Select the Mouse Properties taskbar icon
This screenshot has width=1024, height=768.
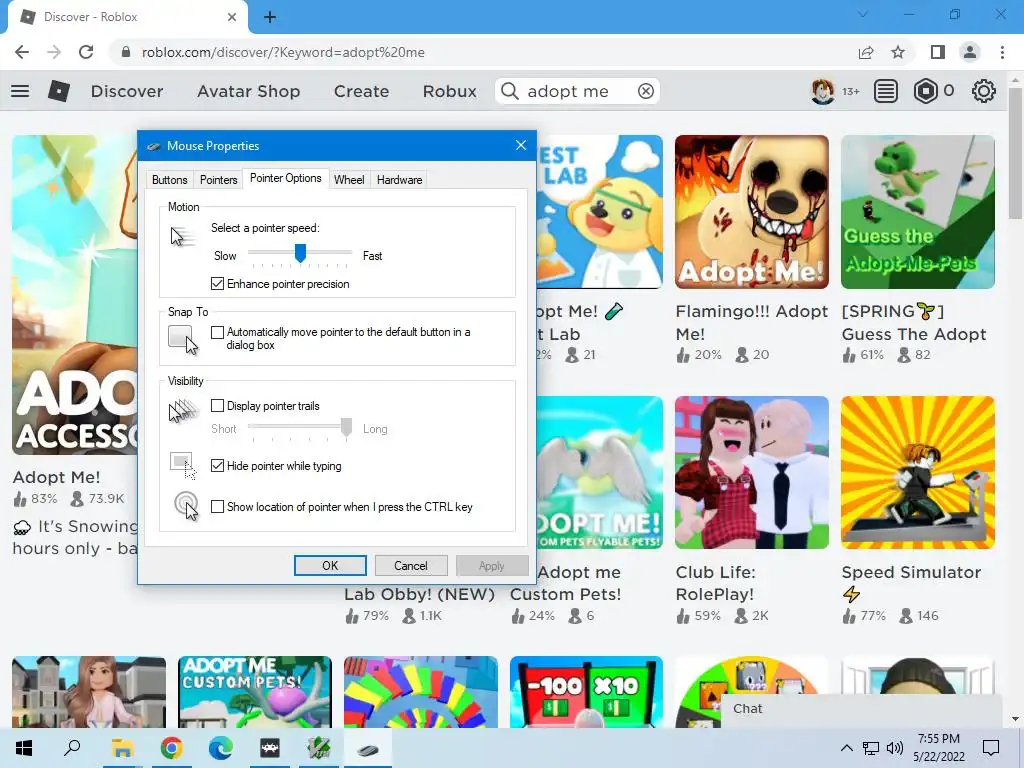[368, 749]
